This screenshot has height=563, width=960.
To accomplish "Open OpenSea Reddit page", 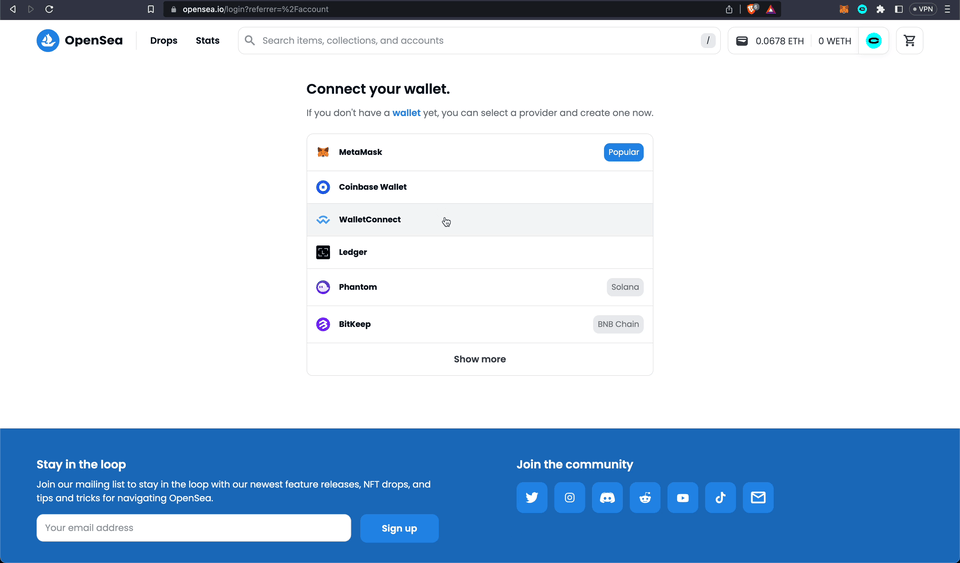I will pyautogui.click(x=645, y=498).
